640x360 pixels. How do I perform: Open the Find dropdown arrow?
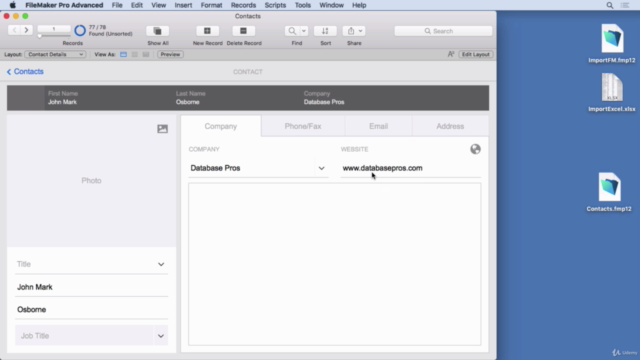pos(304,31)
